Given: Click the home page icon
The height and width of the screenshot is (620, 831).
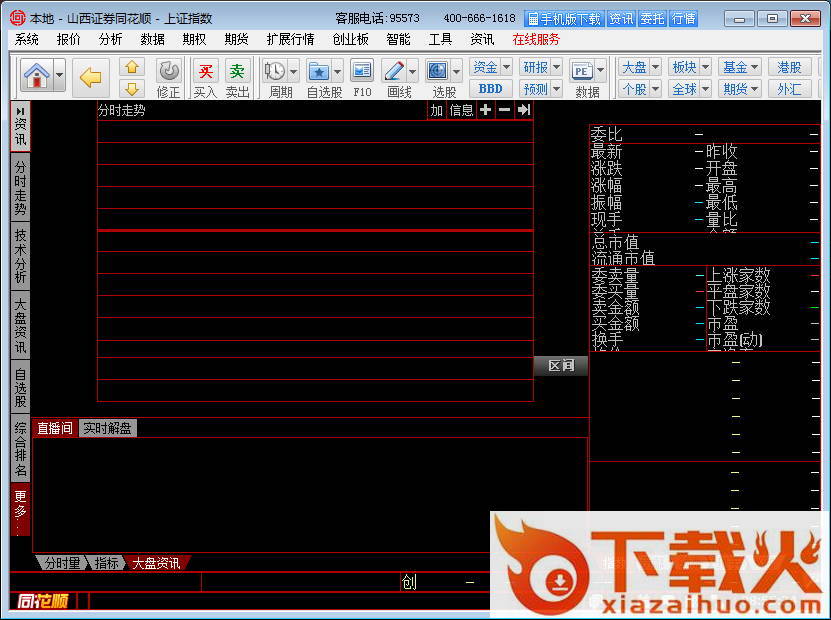Looking at the screenshot, I should point(37,75).
